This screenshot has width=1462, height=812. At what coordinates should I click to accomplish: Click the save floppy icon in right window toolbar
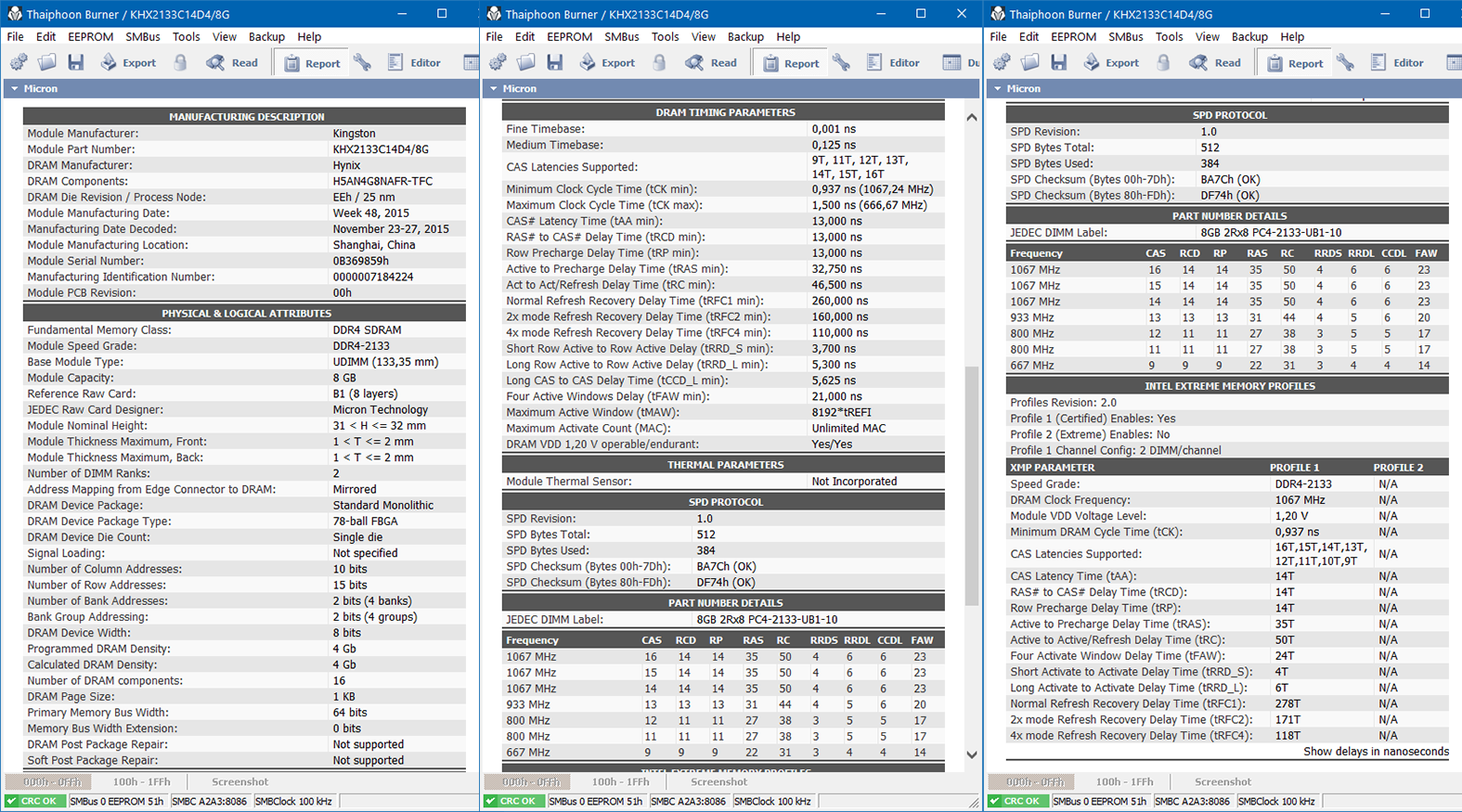click(1059, 62)
